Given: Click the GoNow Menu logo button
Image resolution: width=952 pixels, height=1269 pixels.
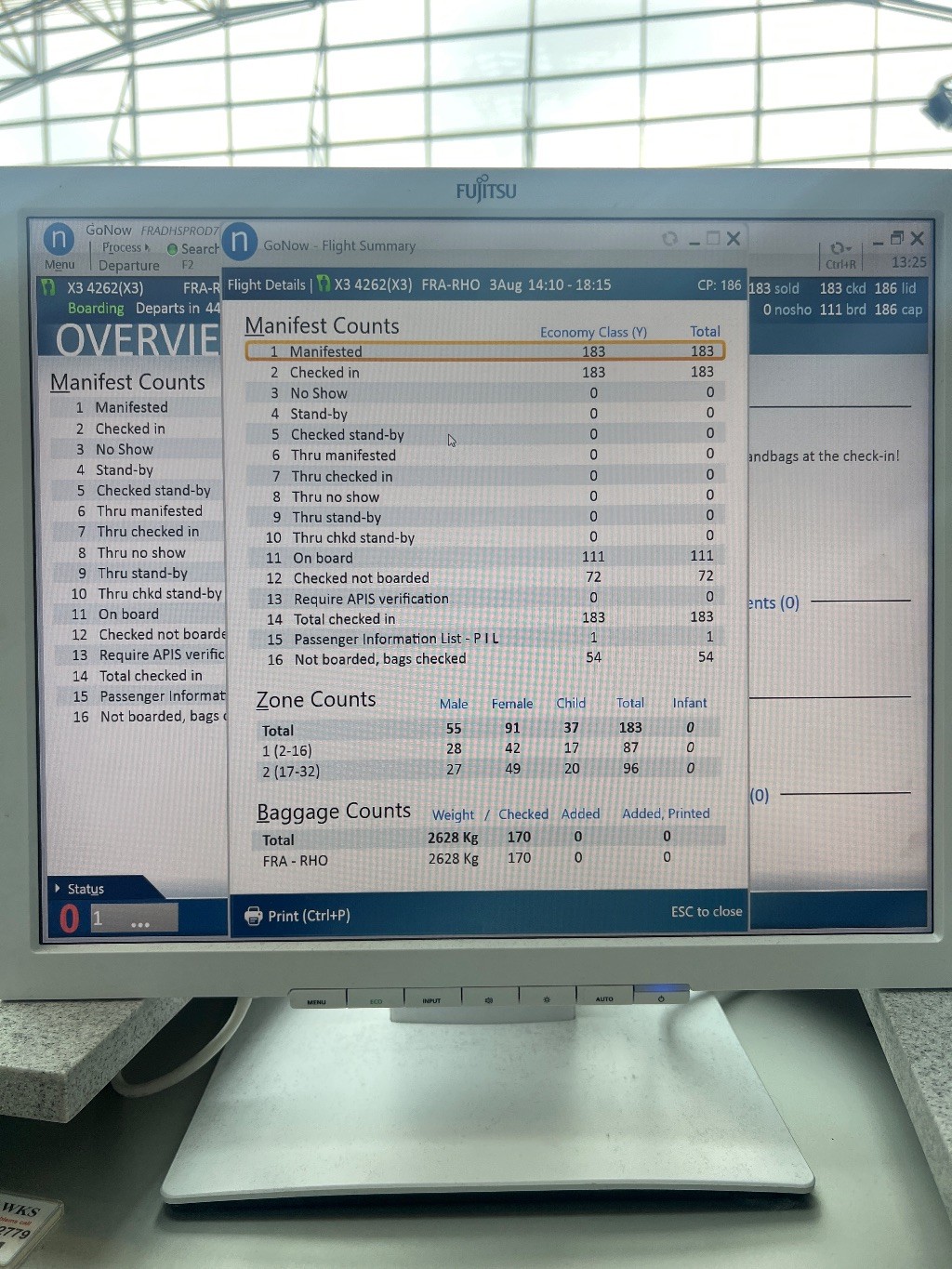Looking at the screenshot, I should click(59, 240).
